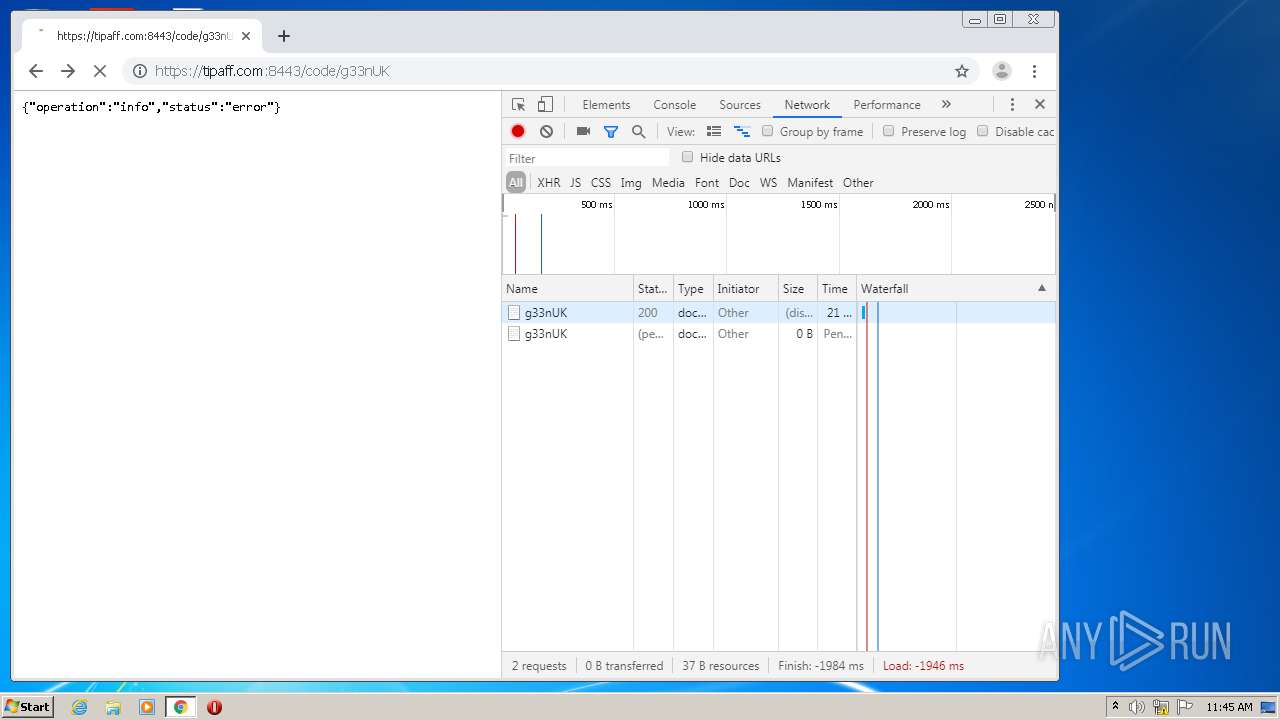Toggle the network filter bar
1280x720 pixels.
[x=611, y=131]
